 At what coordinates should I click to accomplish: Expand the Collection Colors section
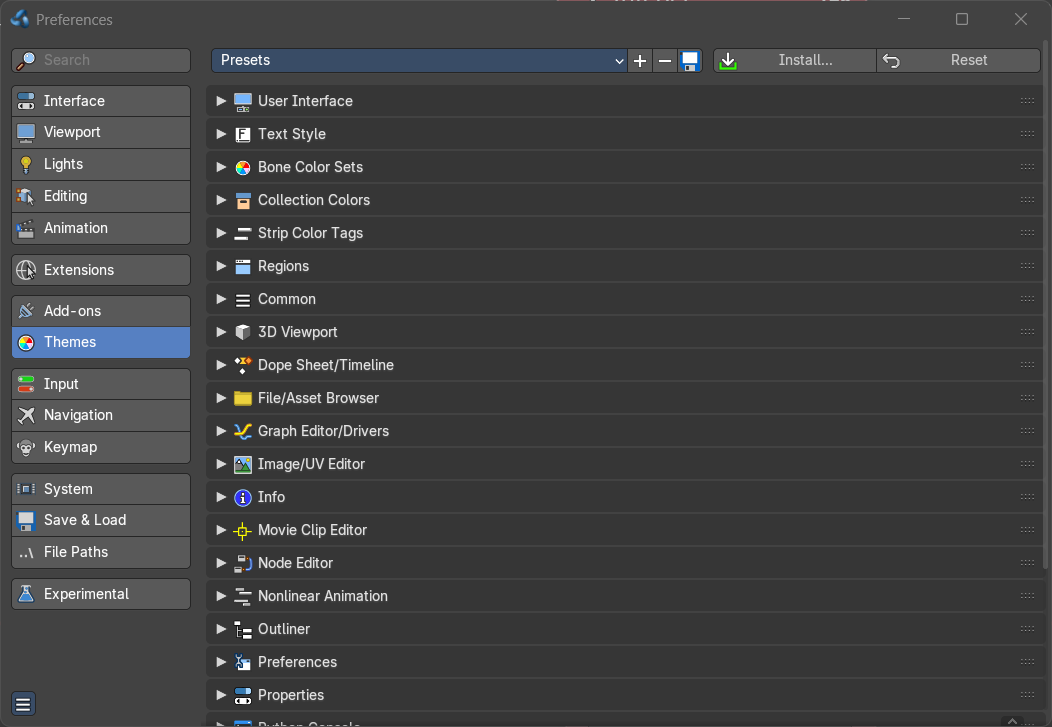pos(221,199)
